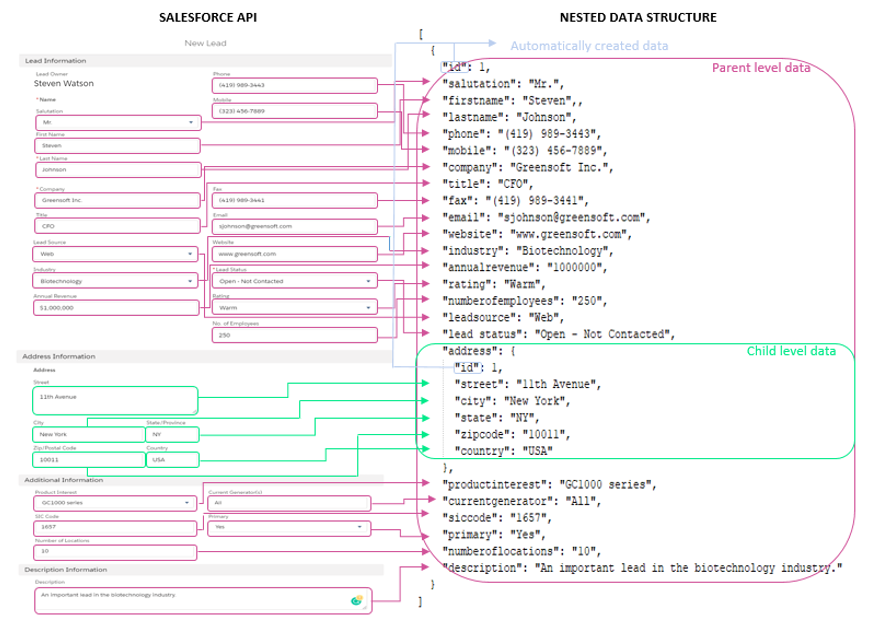Click the Lead Owner name Steven Watson

[x=64, y=84]
